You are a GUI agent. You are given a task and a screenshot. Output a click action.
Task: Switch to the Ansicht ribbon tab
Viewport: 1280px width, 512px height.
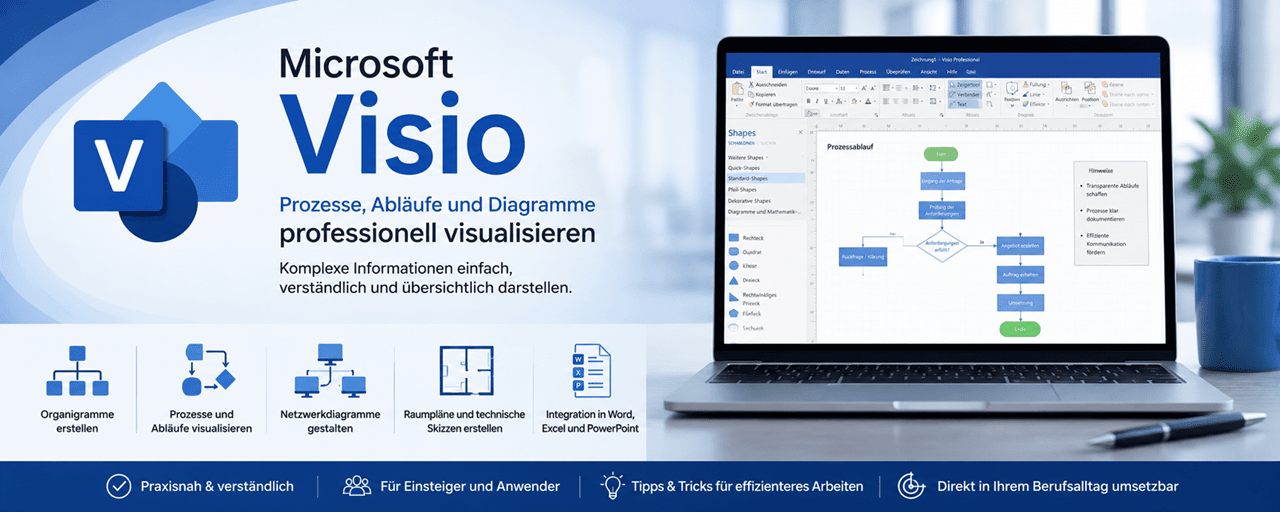click(x=928, y=72)
